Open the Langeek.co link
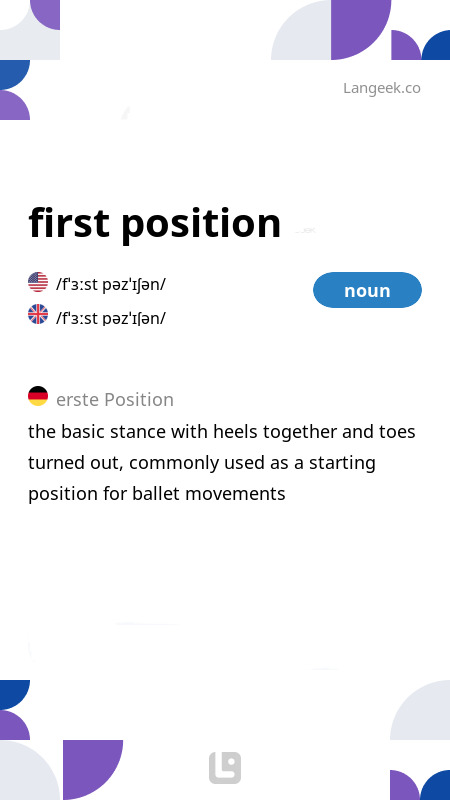Image resolution: width=450 pixels, height=800 pixels. coord(382,88)
